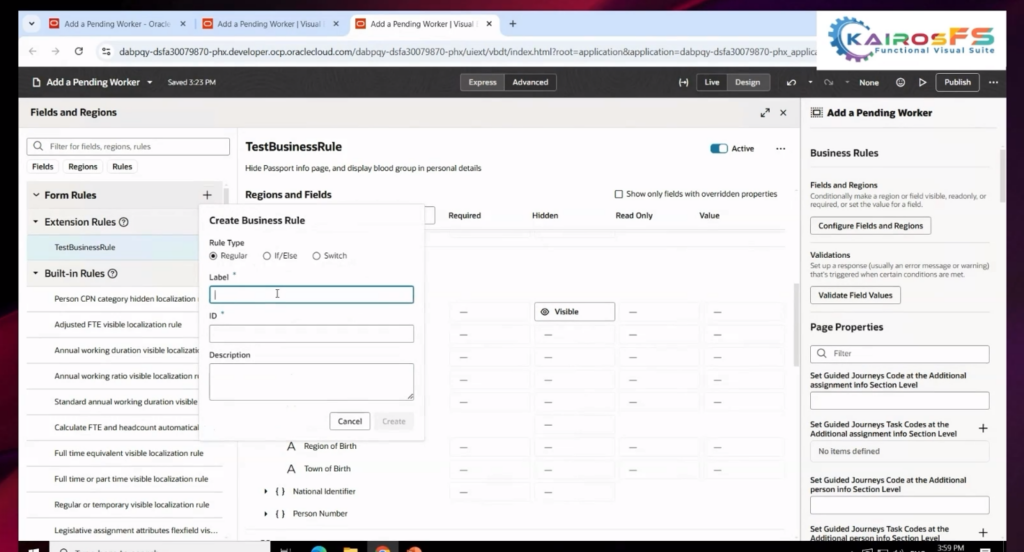The height and width of the screenshot is (552, 1024).
Task: Click help icon next to Extension Rules
Action: click(x=124, y=222)
